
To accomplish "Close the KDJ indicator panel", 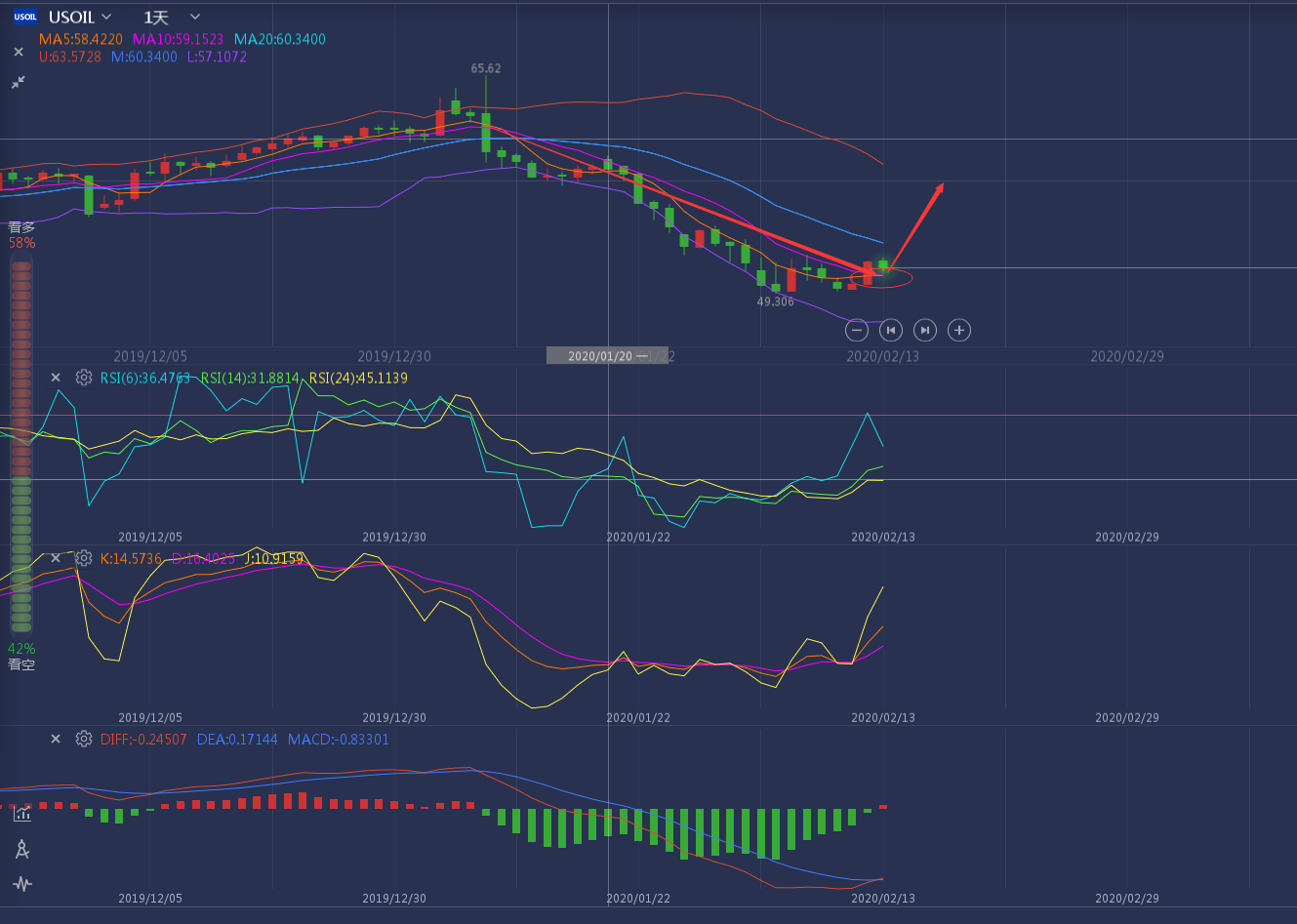I will tap(56, 558).
